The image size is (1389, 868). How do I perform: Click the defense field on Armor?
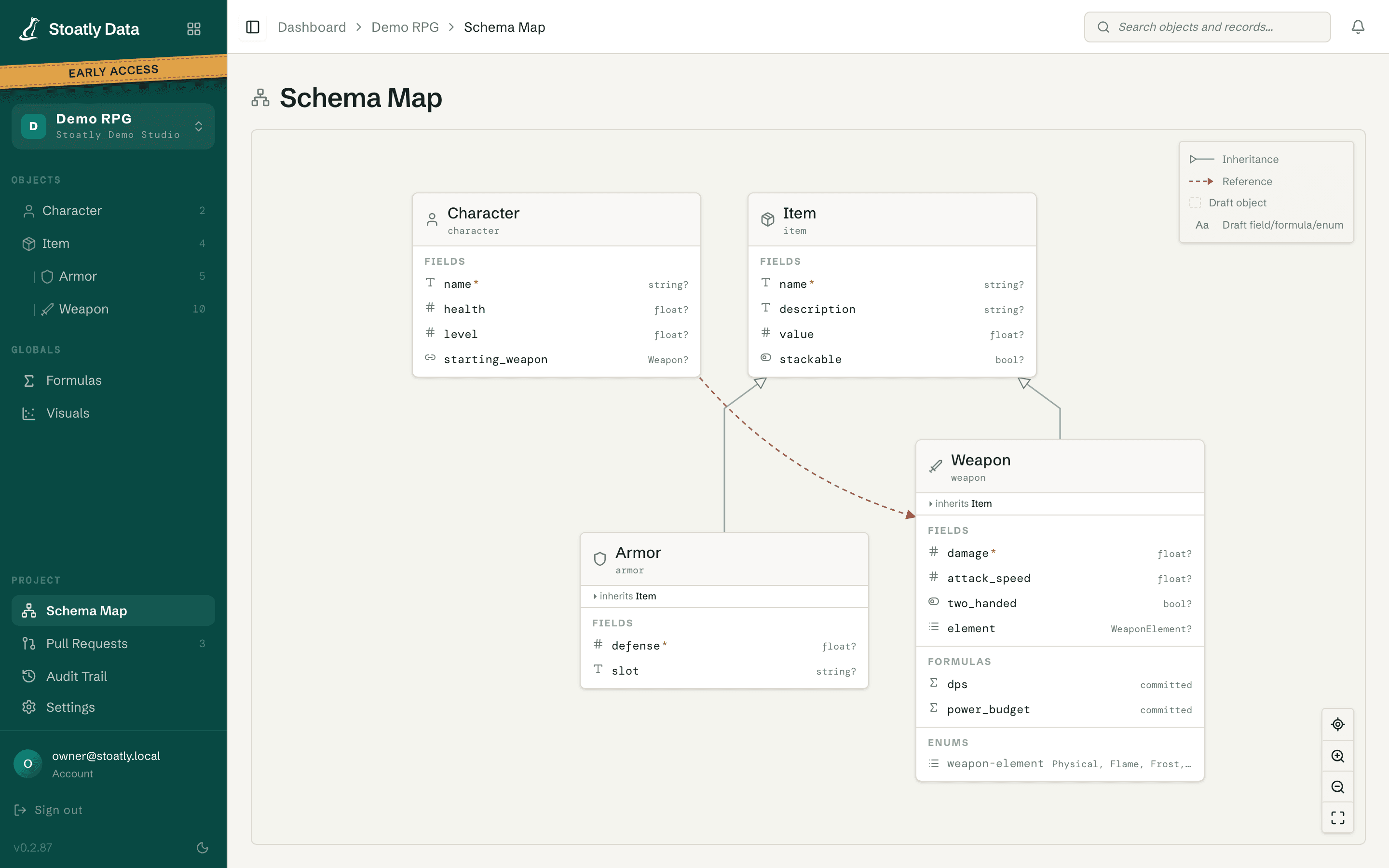(724, 646)
